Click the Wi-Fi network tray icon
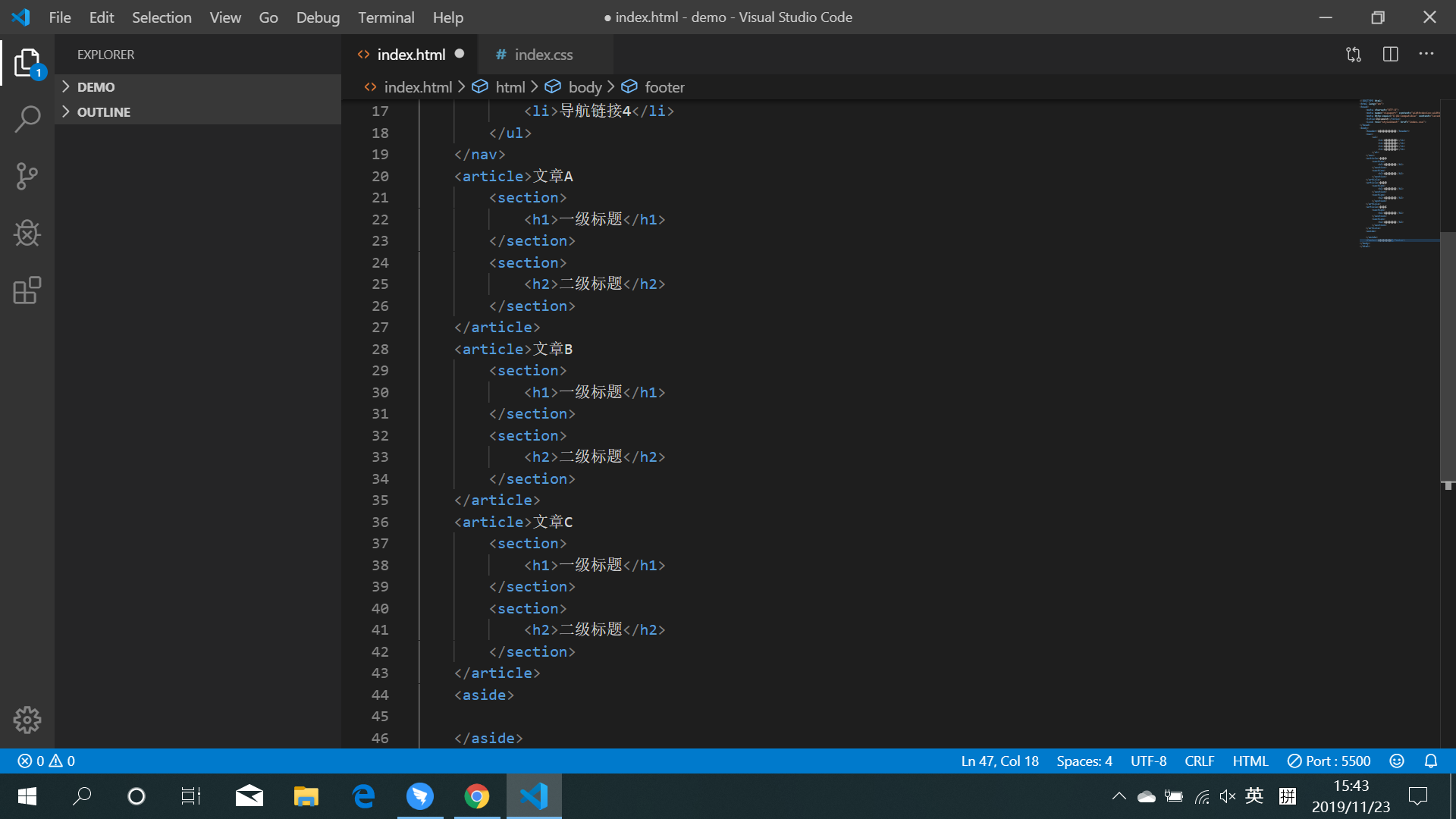Screen dimensions: 1456x819 (1202, 796)
